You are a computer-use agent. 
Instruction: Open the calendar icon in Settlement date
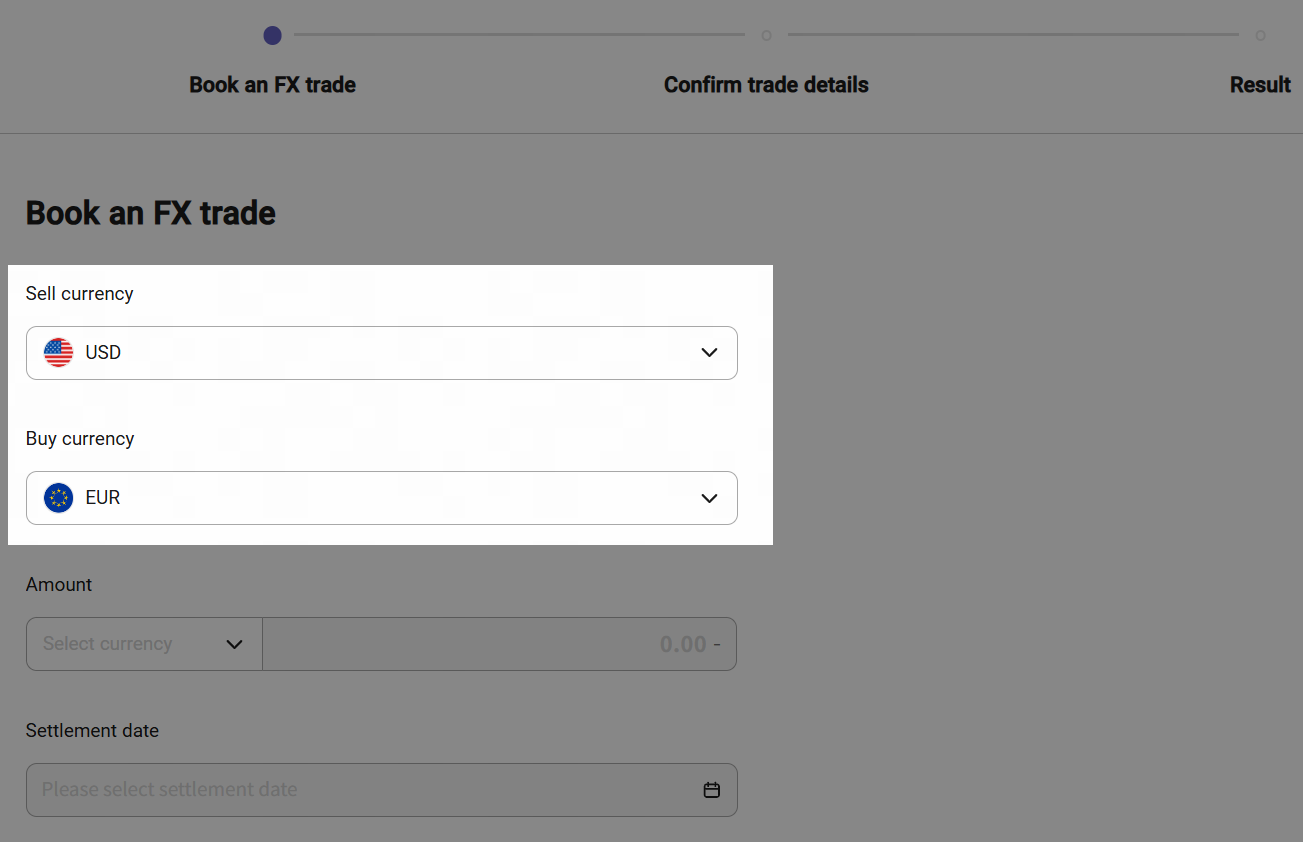point(712,790)
